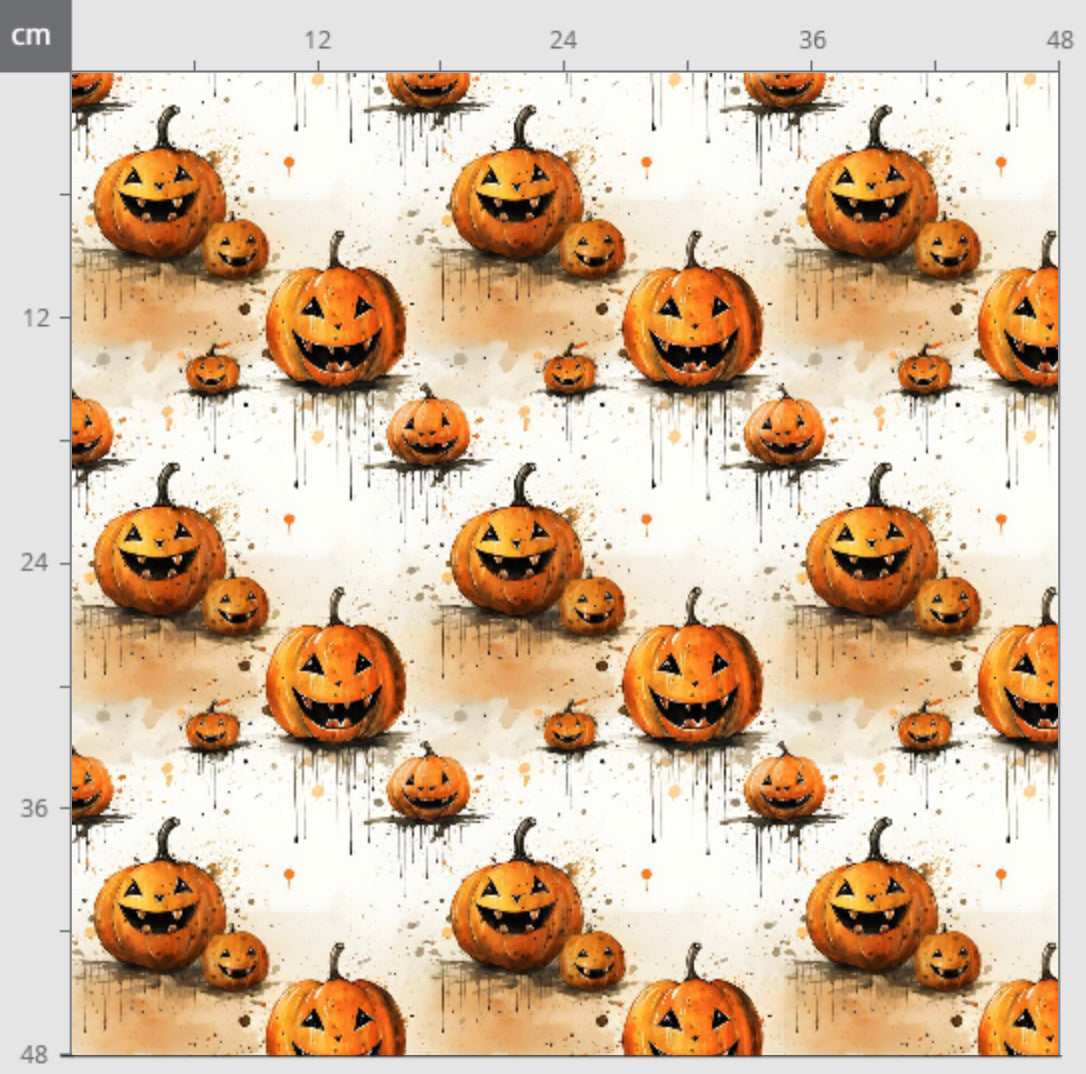Click unlabeled horizontal ruler tick between 24 and 36
Screen dimensions: 1086x1074
pyautogui.click(x=687, y=65)
